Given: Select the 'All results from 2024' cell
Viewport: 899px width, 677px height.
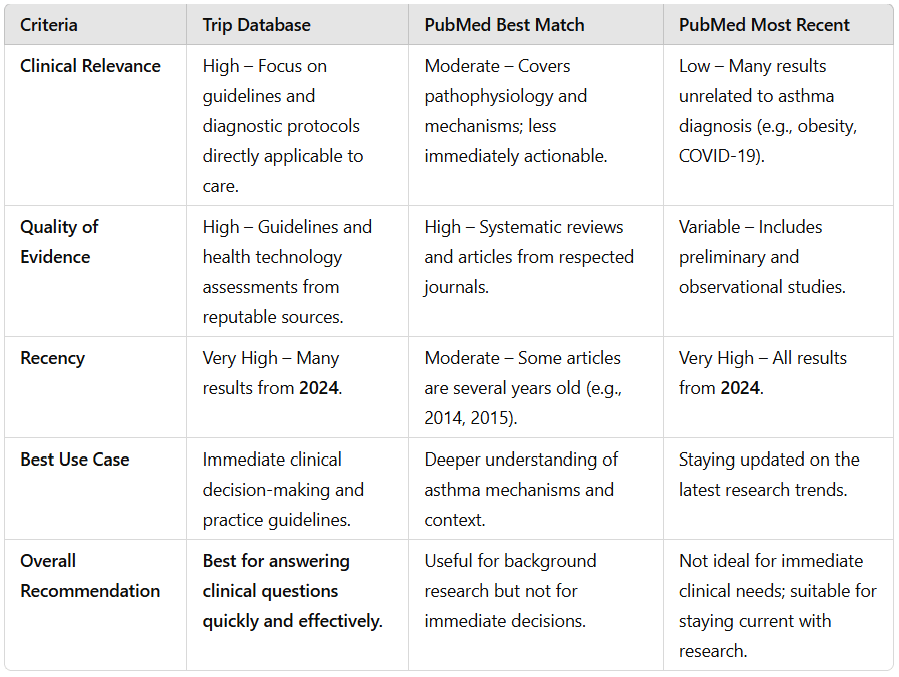Looking at the screenshot, I should point(763,373).
